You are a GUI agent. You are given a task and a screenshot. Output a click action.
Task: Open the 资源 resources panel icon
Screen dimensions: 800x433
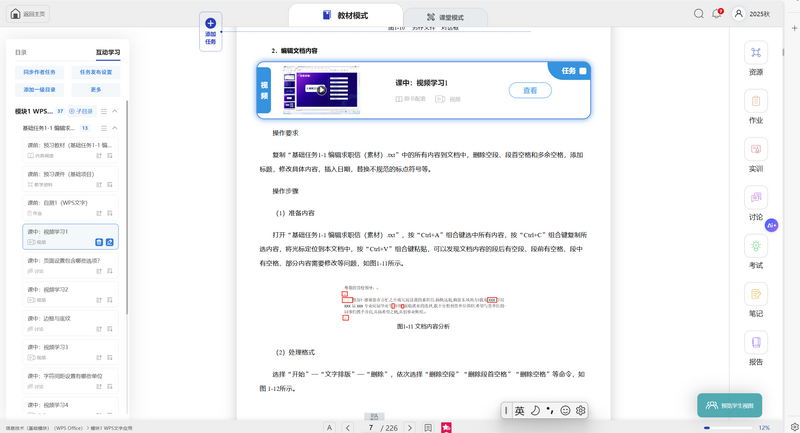pyautogui.click(x=756, y=53)
